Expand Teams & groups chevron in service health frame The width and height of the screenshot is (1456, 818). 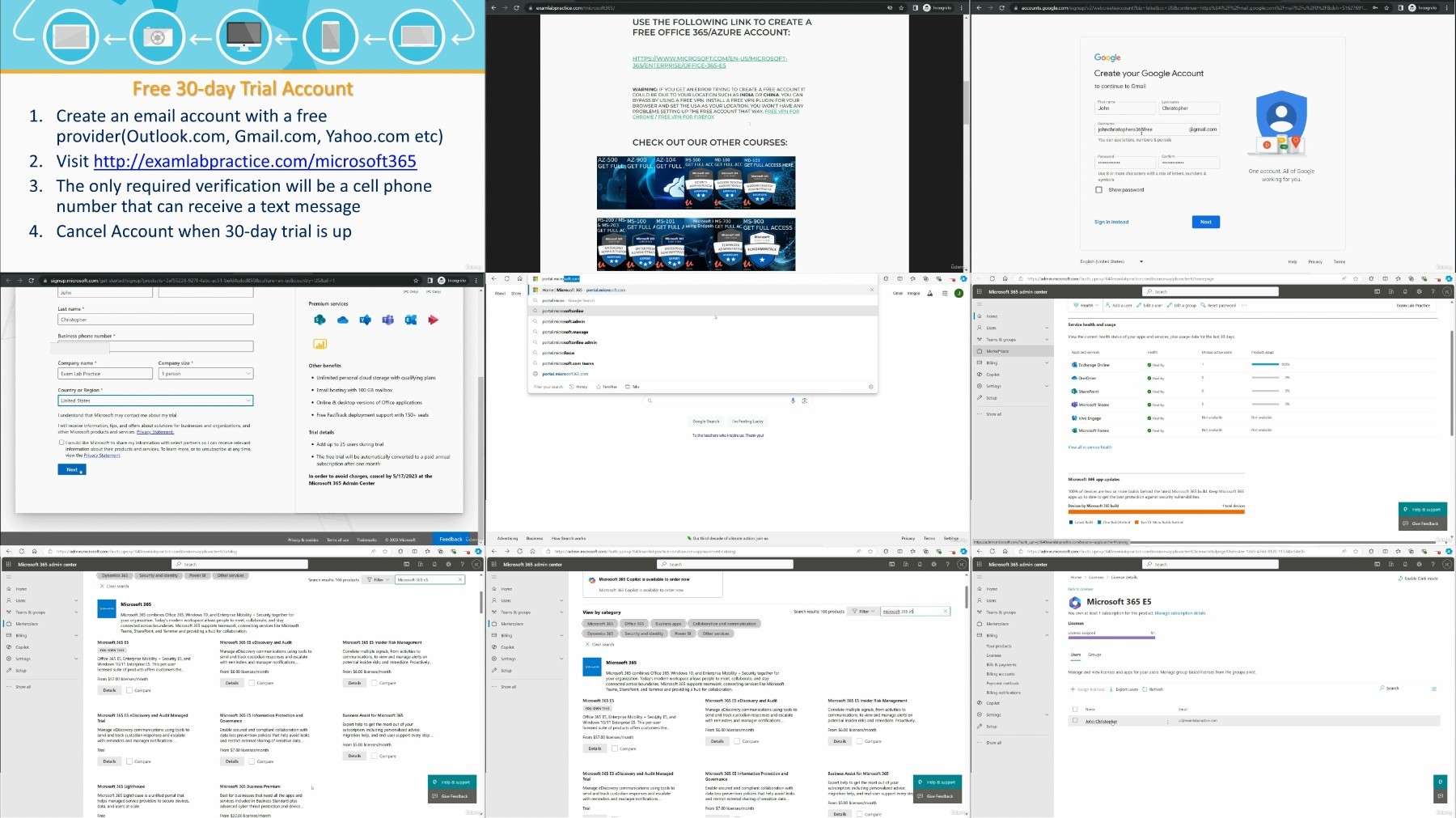1047,340
